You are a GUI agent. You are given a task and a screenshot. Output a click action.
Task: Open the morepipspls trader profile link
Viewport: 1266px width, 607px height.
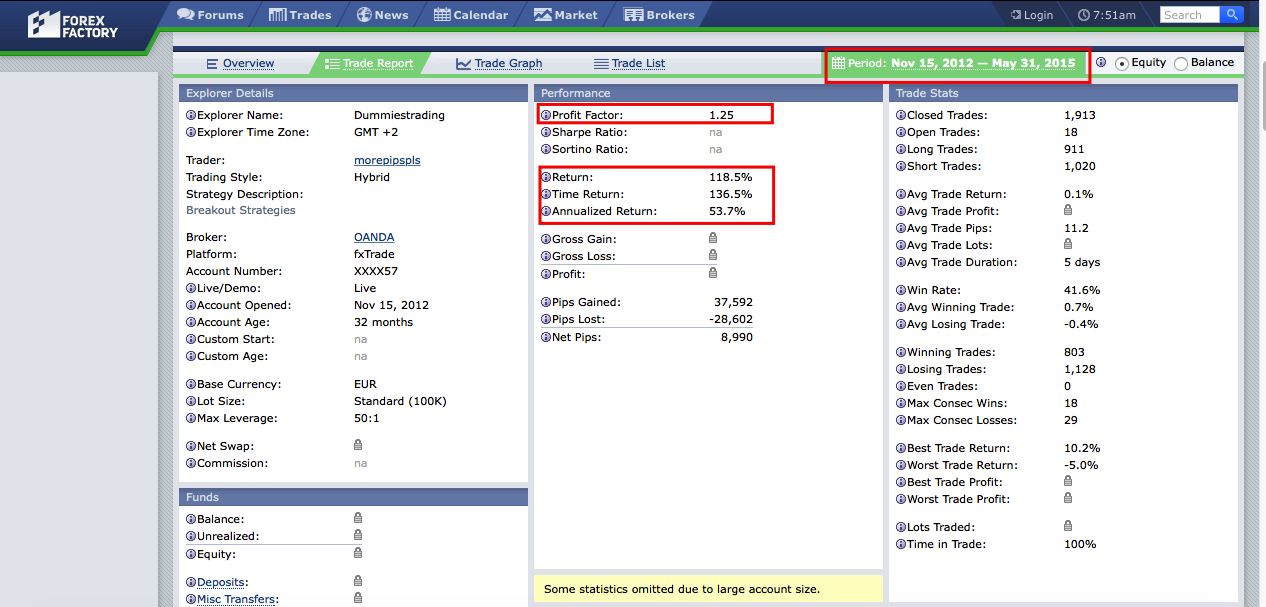(x=387, y=160)
